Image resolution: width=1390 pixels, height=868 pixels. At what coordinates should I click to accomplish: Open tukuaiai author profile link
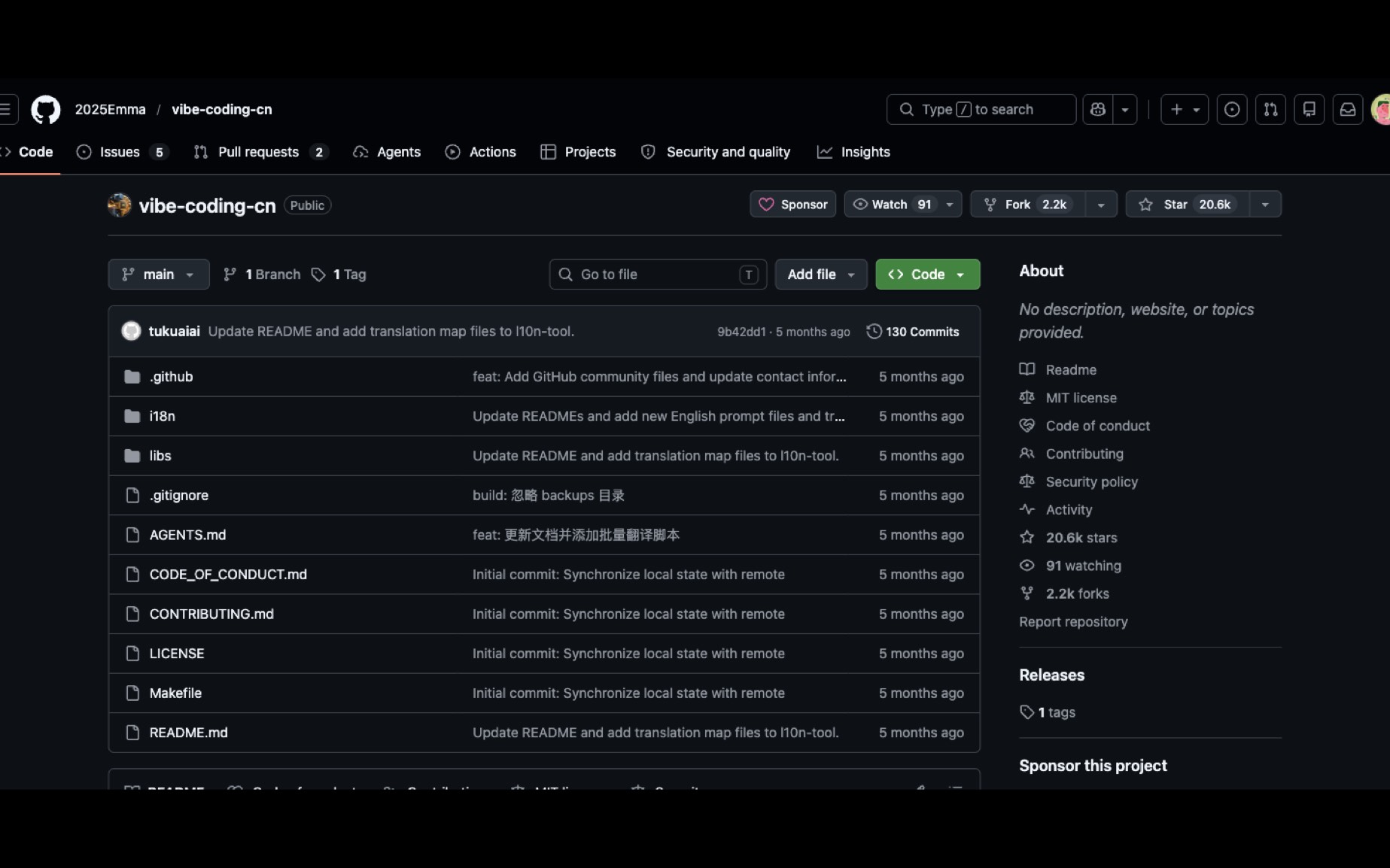(x=174, y=332)
